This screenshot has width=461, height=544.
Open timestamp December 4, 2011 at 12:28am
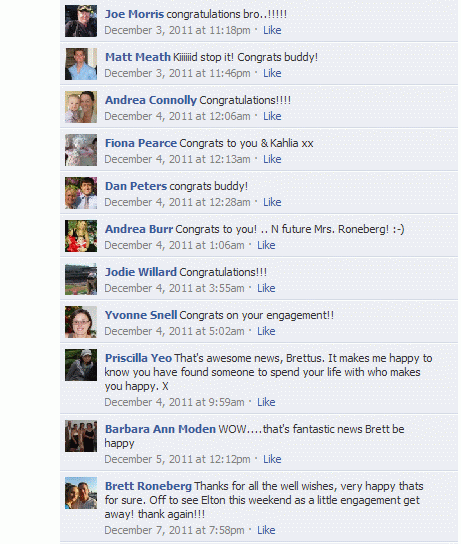[177, 202]
